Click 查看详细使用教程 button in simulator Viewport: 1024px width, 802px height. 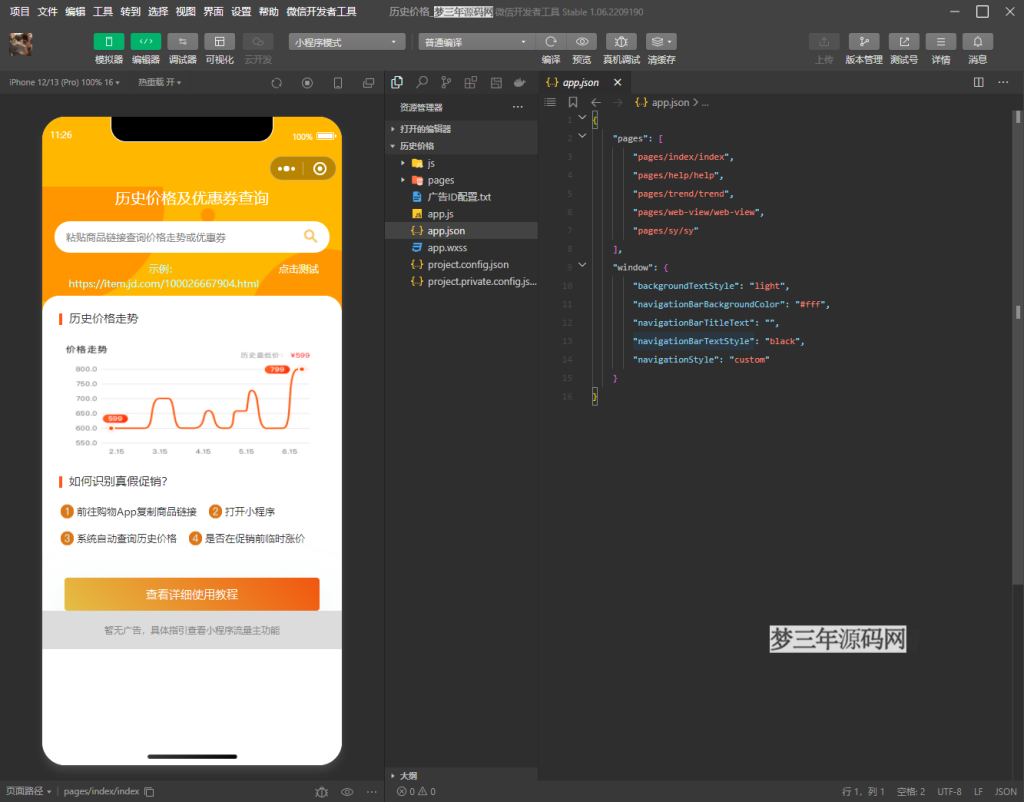(192, 594)
